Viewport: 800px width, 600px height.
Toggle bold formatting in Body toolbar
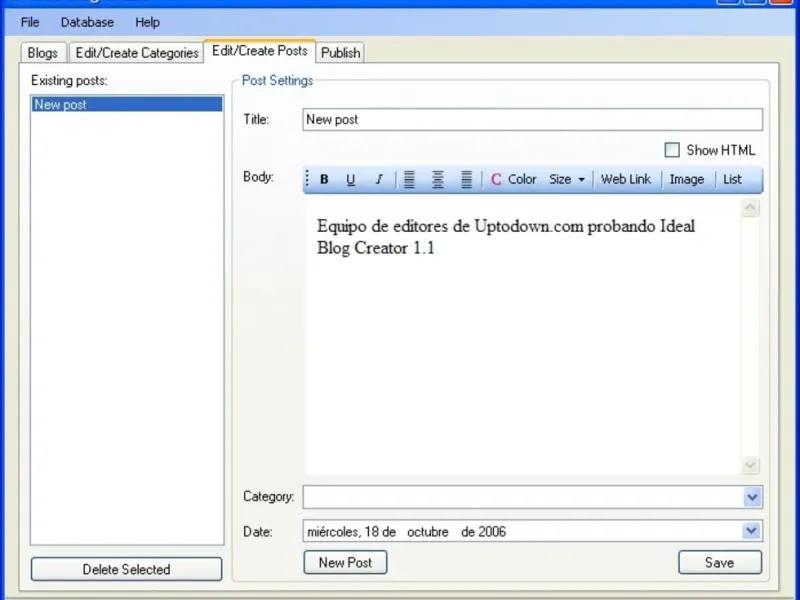tap(324, 180)
